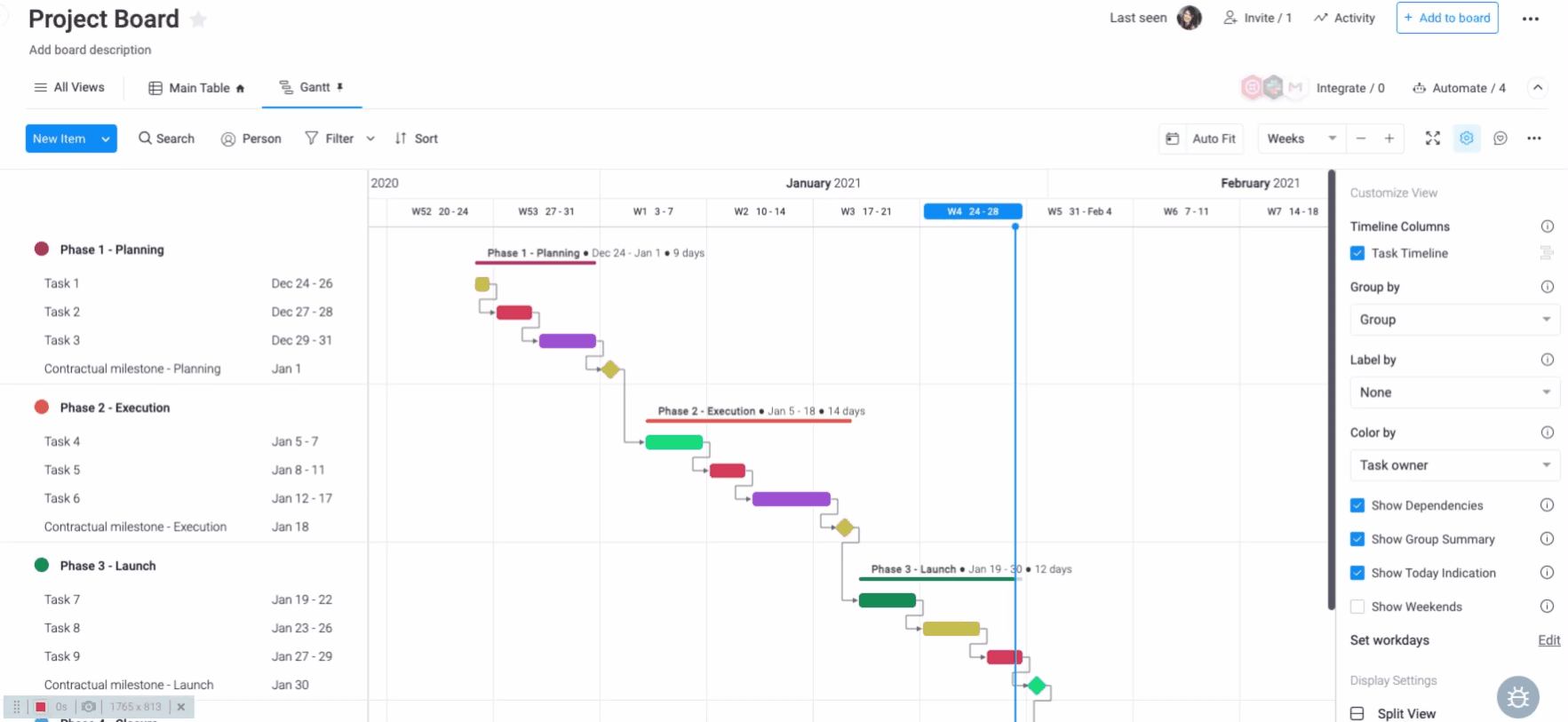Viewport: 1568px width, 722px height.
Task: Toggle Show Group Summary checkbox
Action: click(1357, 539)
